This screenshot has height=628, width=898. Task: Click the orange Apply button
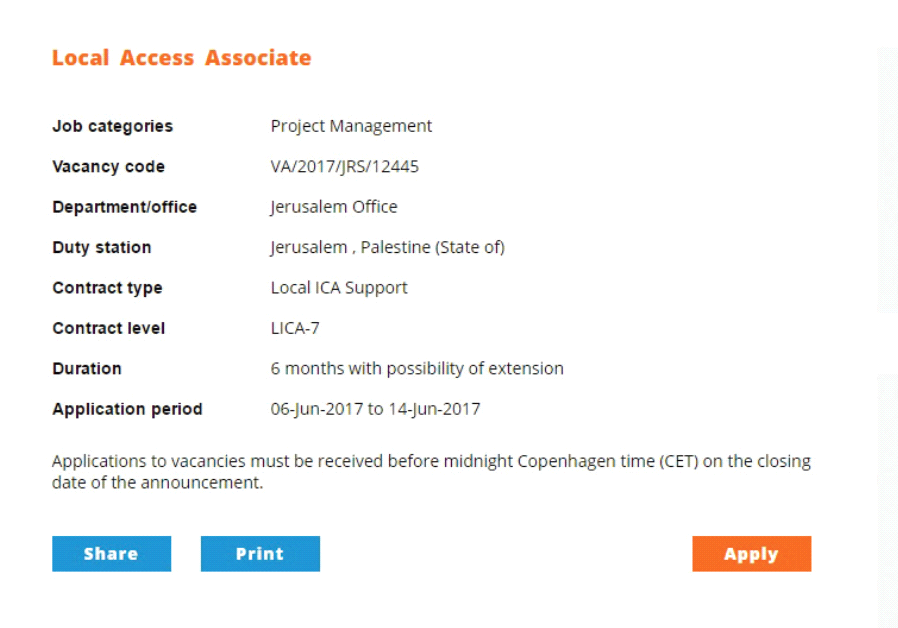pos(751,554)
